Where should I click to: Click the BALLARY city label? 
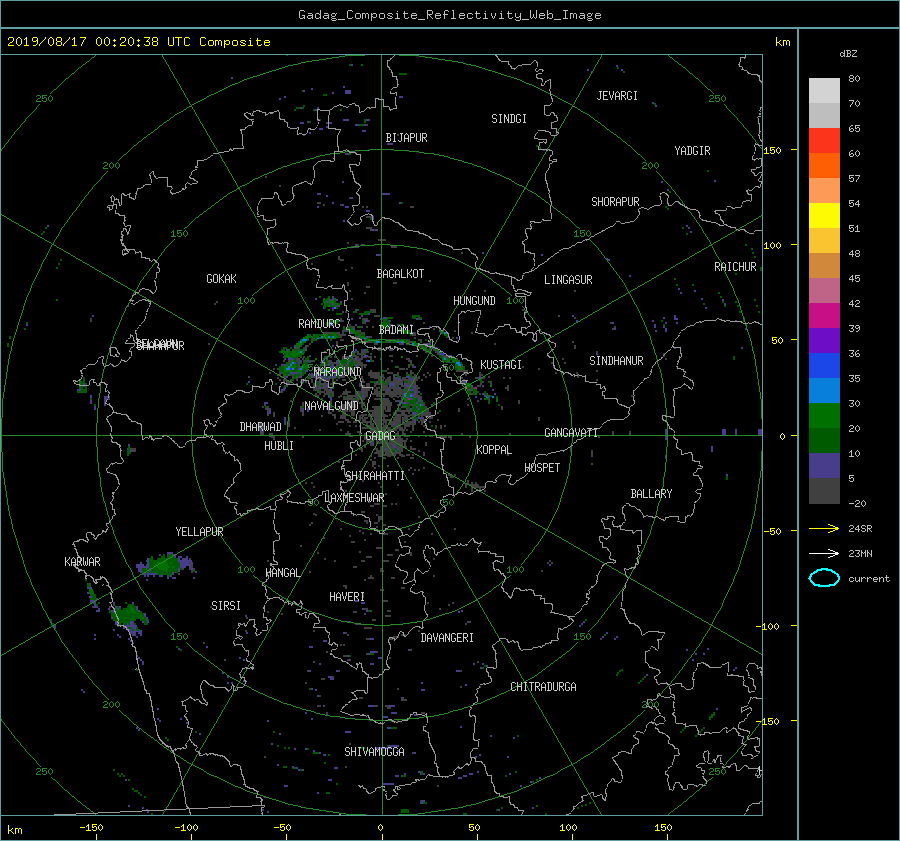click(651, 494)
